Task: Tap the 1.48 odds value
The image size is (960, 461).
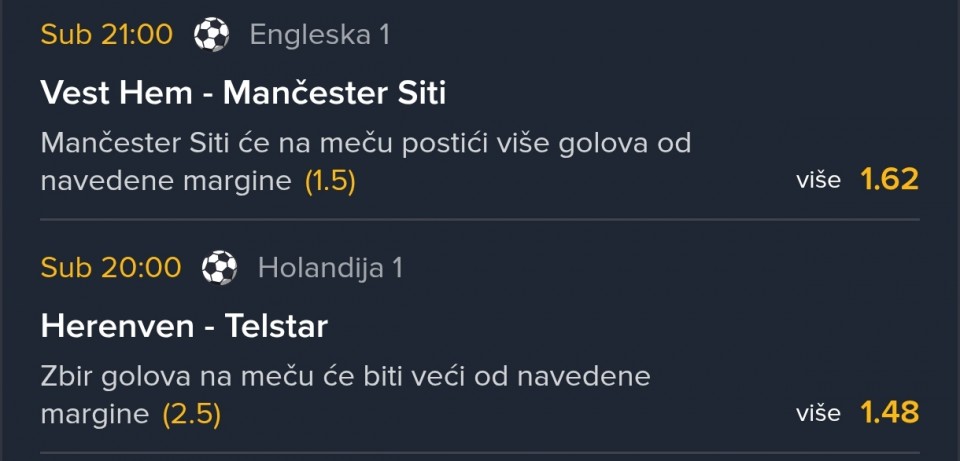Action: 889,412
